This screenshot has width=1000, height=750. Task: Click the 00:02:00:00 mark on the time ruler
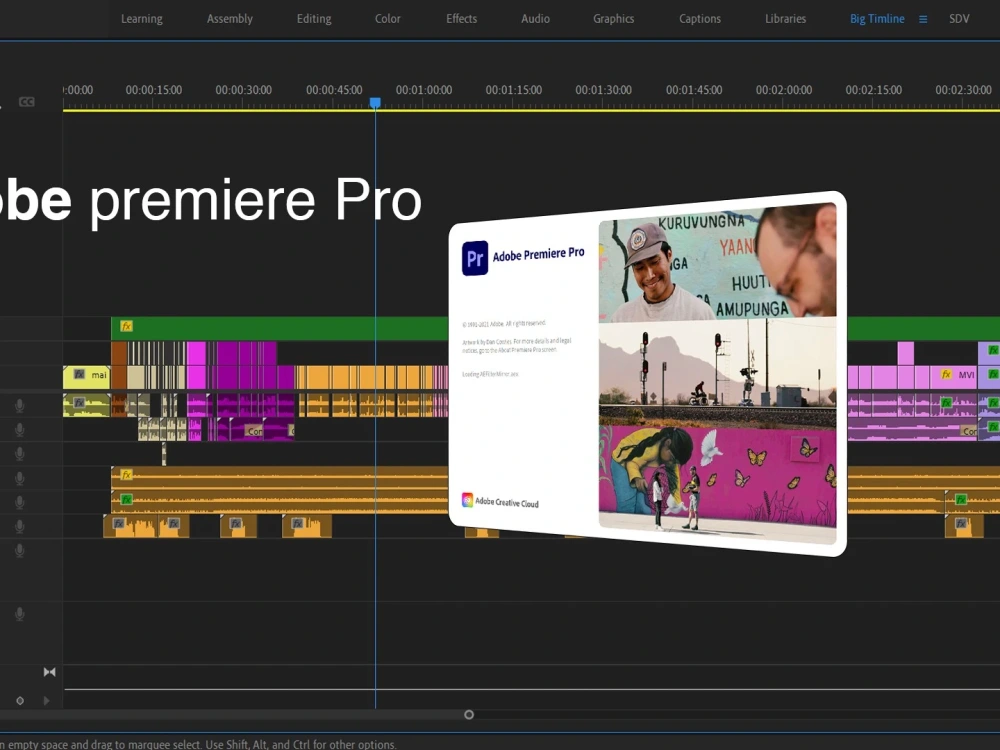pos(784,90)
